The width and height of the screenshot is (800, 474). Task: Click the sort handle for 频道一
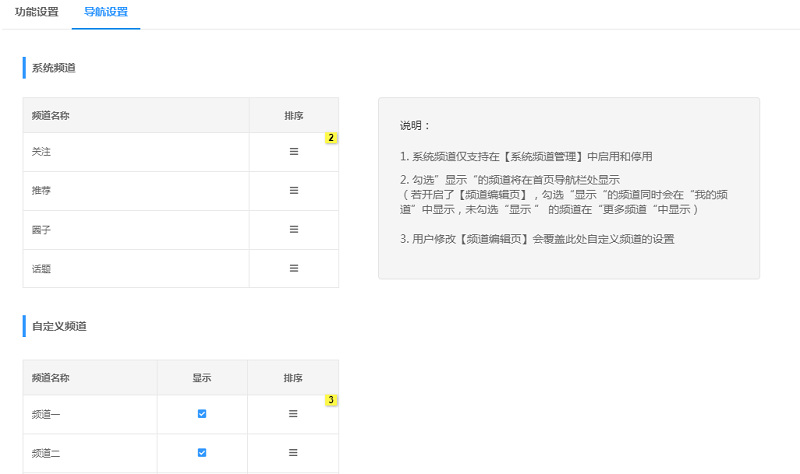pos(293,413)
